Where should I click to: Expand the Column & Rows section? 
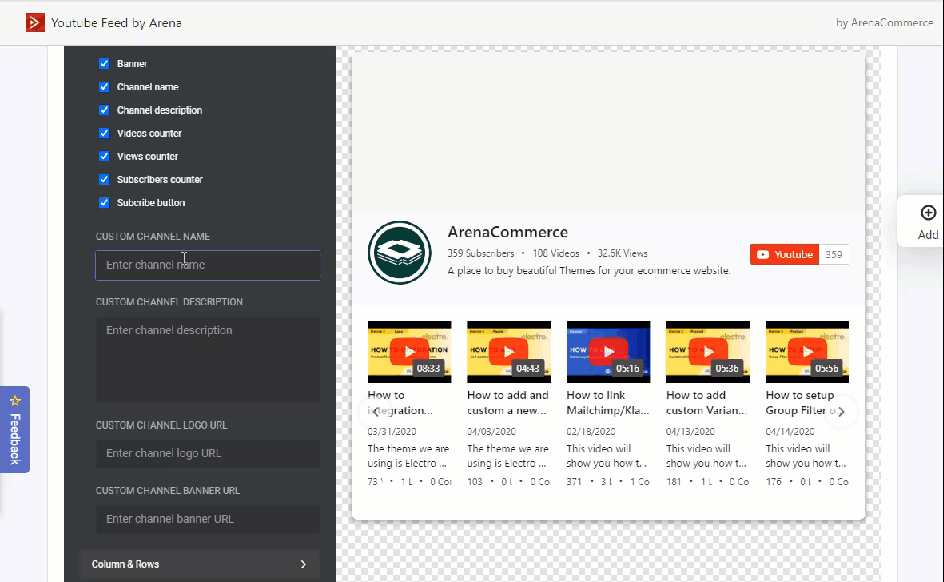pos(199,565)
